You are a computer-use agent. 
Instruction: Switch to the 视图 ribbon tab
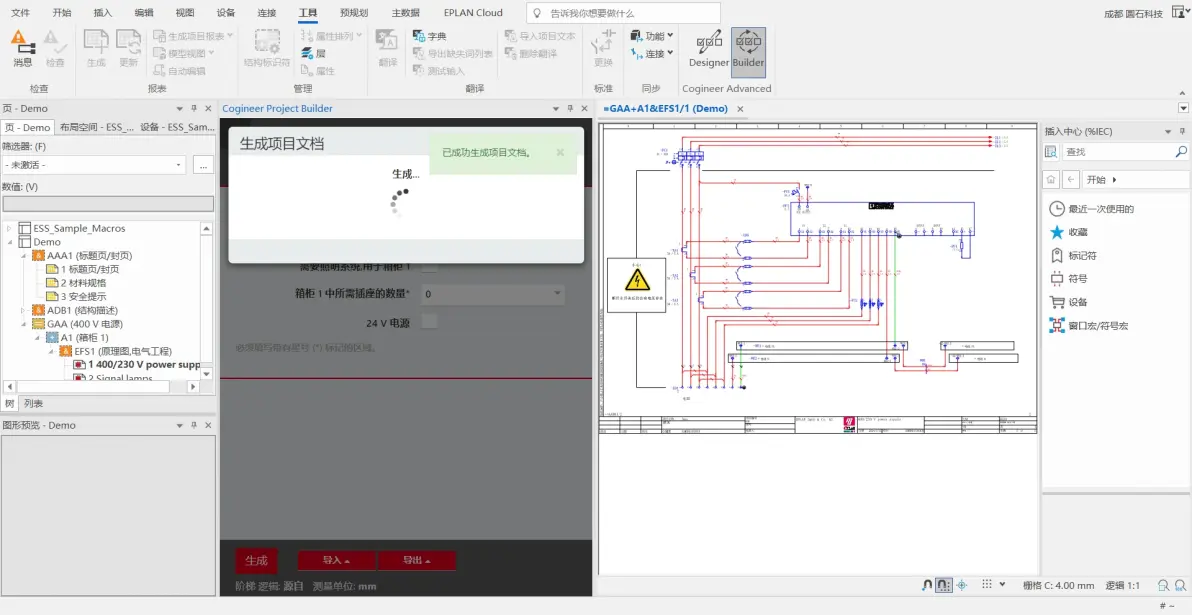[x=185, y=13]
